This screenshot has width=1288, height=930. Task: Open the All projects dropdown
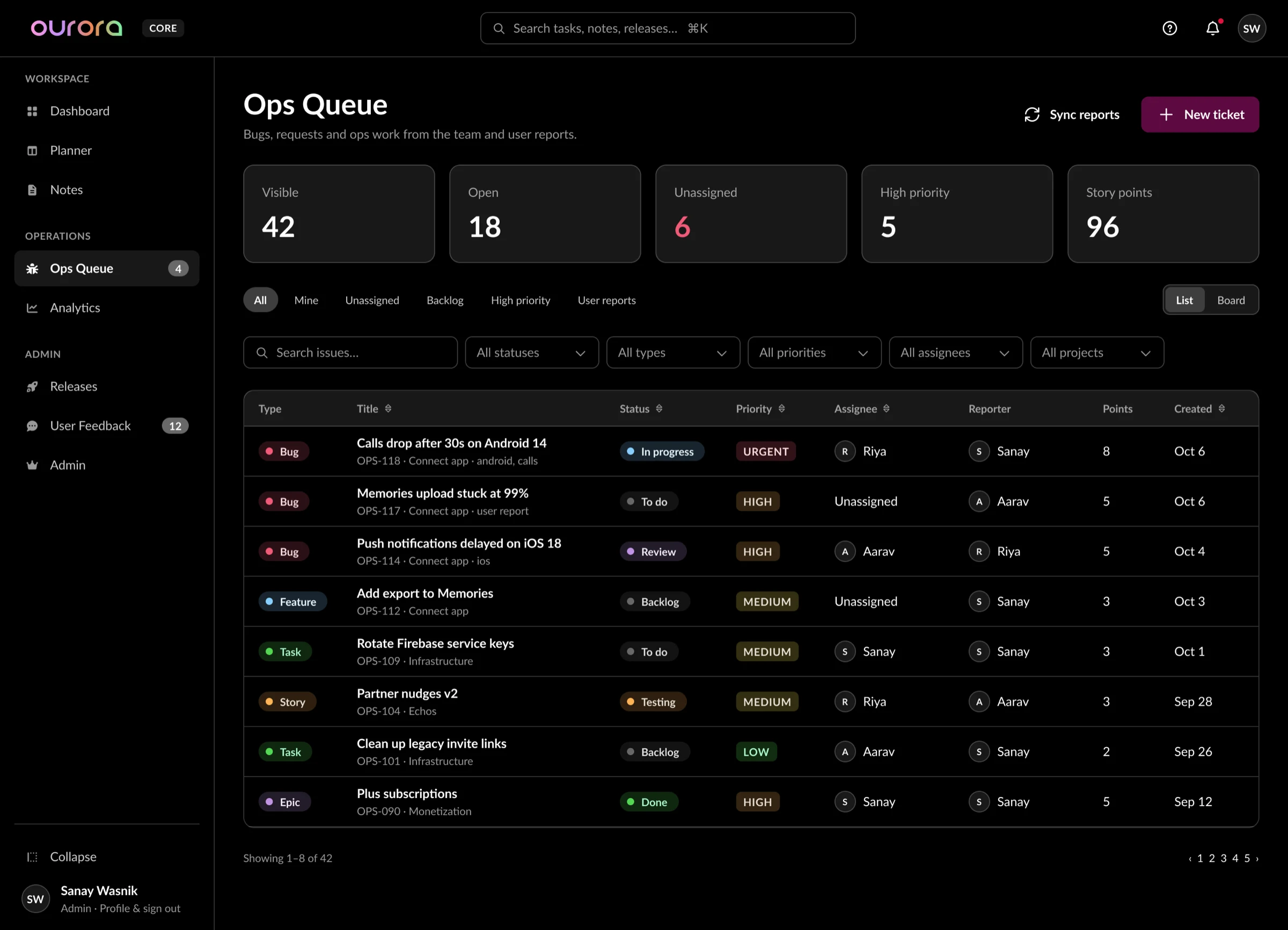pos(1096,353)
